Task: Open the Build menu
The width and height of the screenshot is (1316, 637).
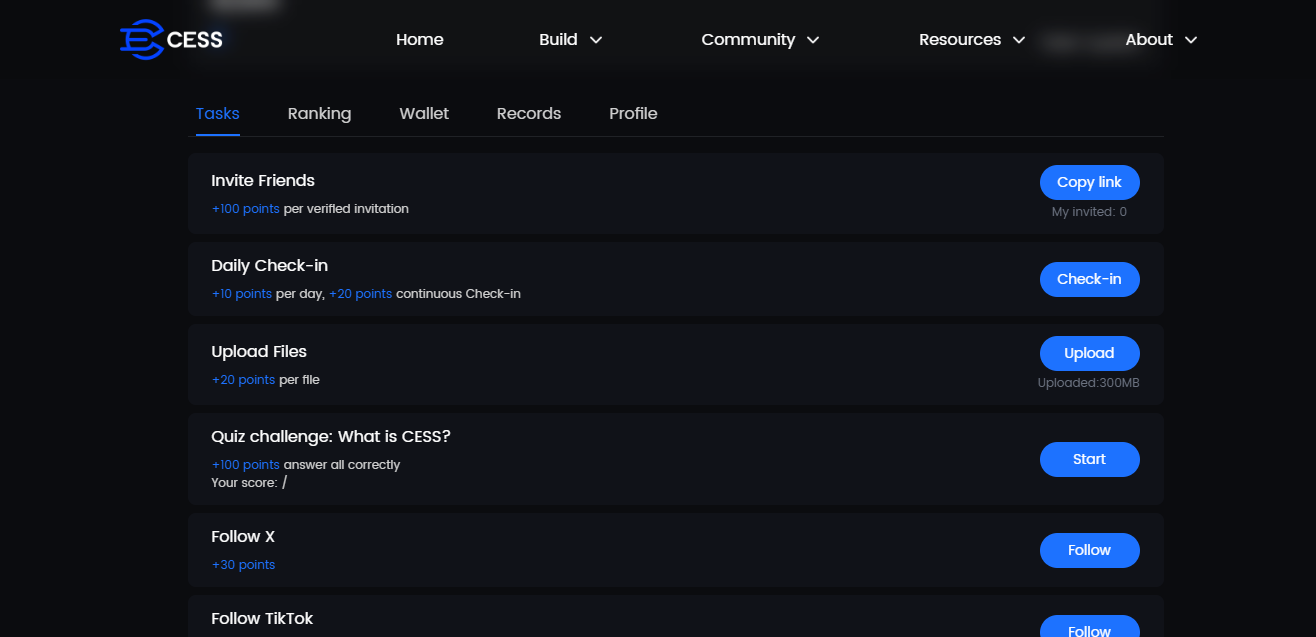Action: tap(558, 40)
